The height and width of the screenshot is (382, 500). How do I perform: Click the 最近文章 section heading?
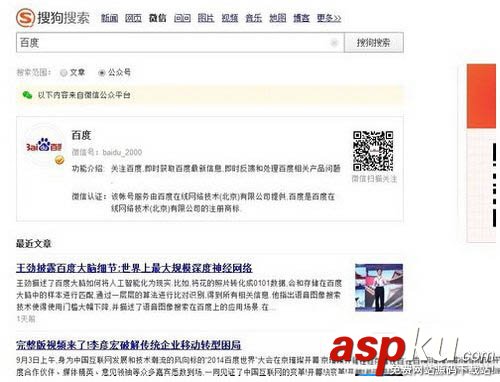(x=34, y=244)
